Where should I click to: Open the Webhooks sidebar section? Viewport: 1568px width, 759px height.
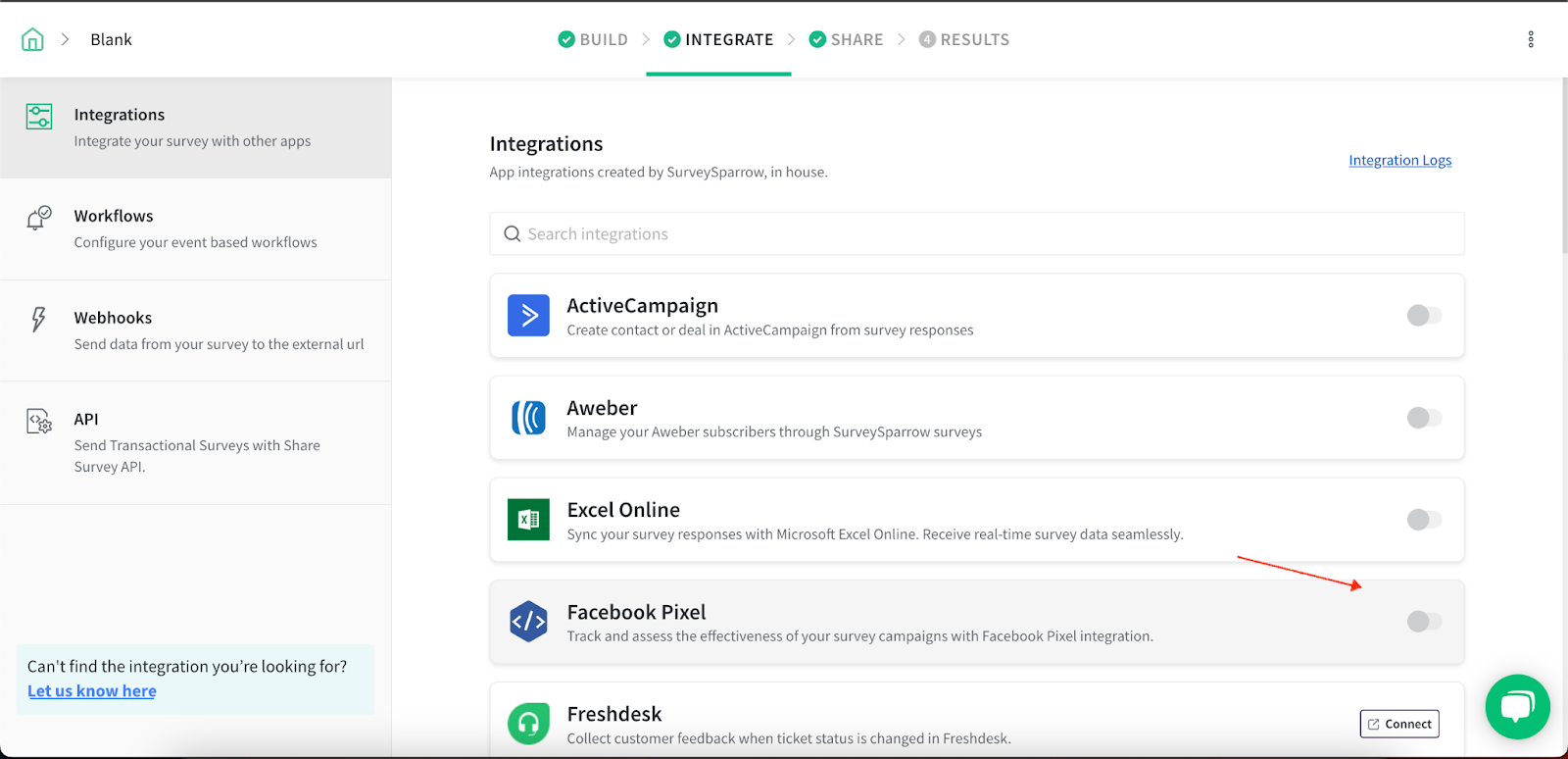(x=196, y=330)
